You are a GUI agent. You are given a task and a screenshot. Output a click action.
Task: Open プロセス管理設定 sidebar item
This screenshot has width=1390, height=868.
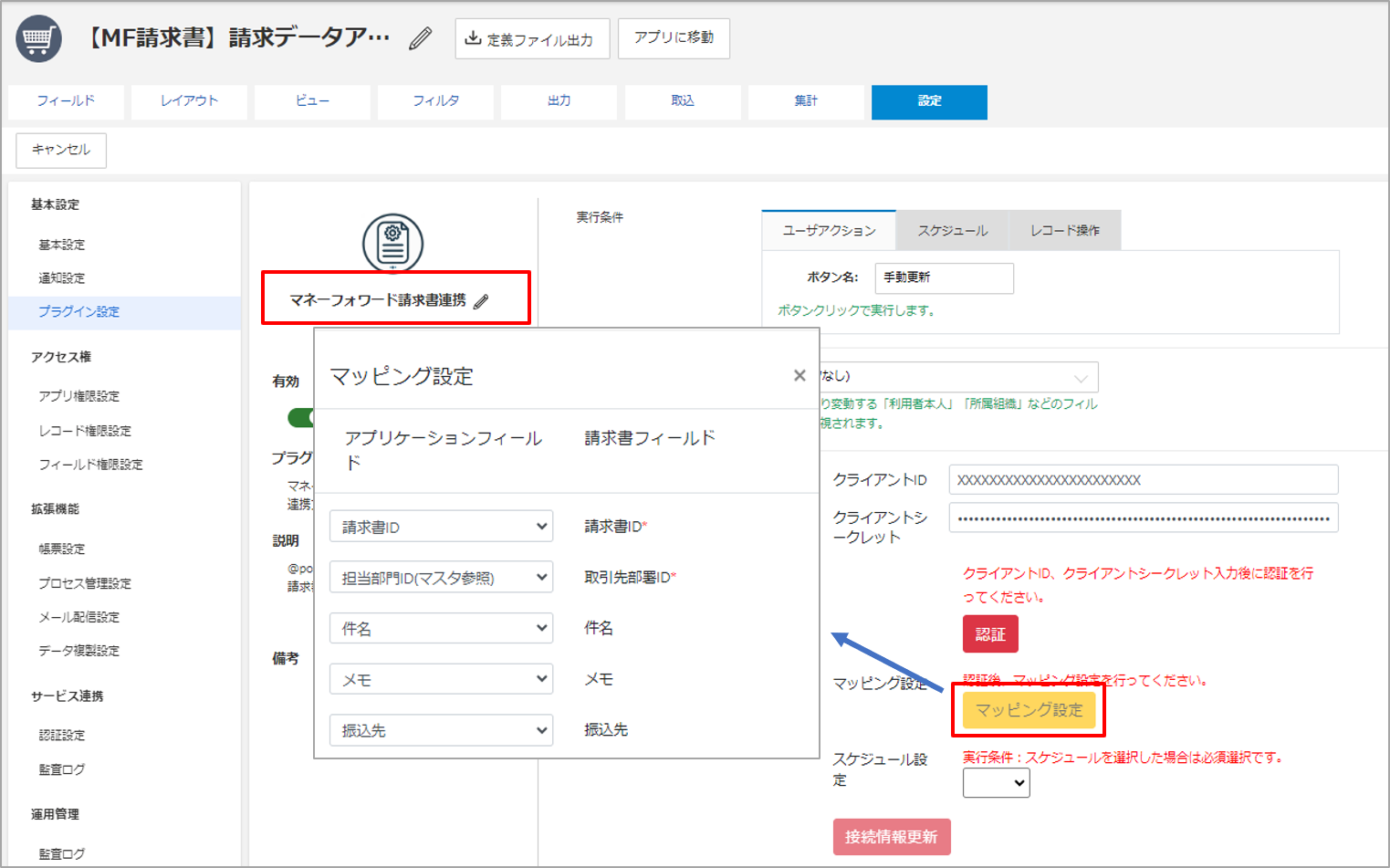pyautogui.click(x=85, y=583)
